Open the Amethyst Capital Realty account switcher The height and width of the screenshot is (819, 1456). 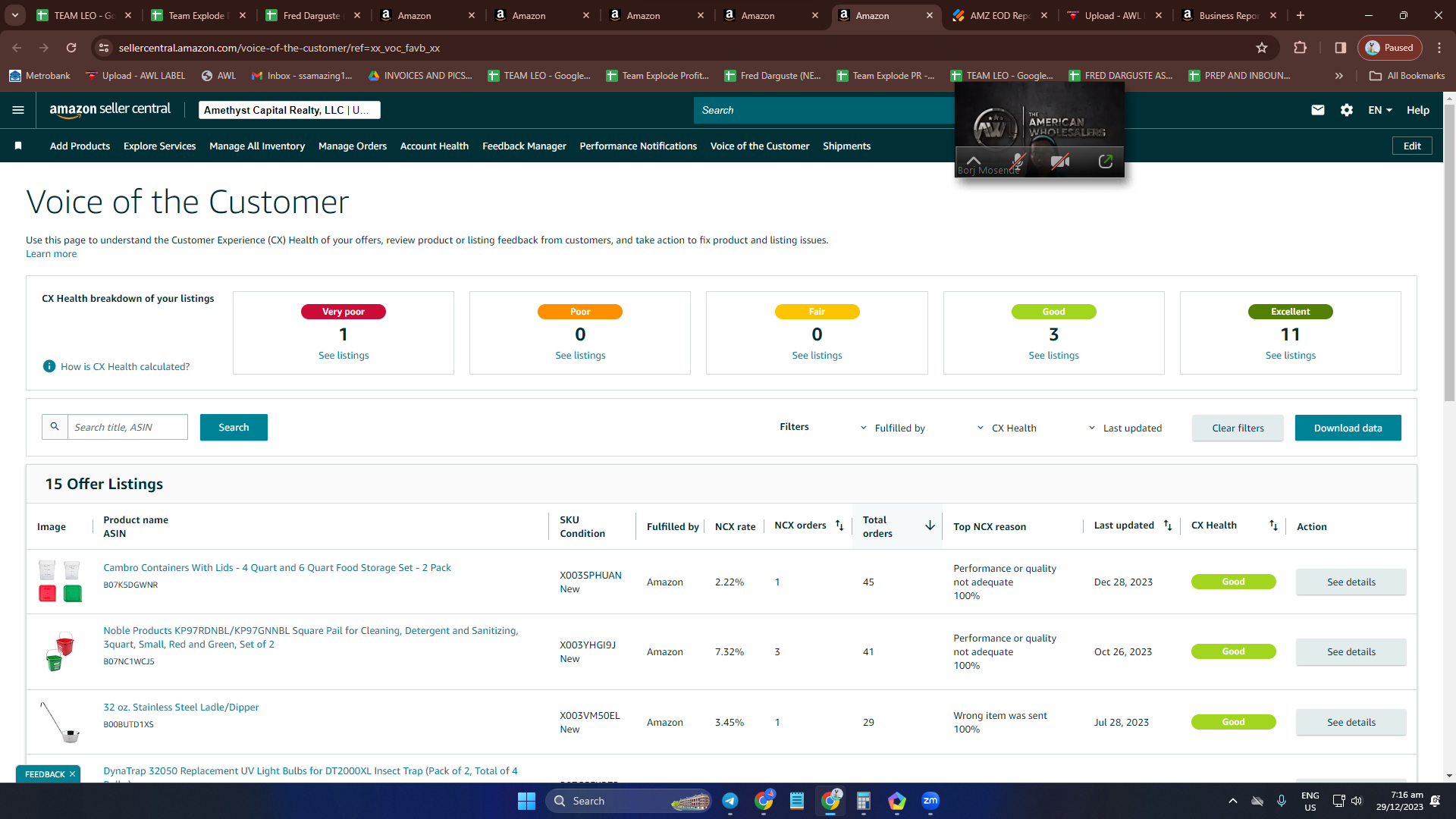pyautogui.click(x=289, y=110)
